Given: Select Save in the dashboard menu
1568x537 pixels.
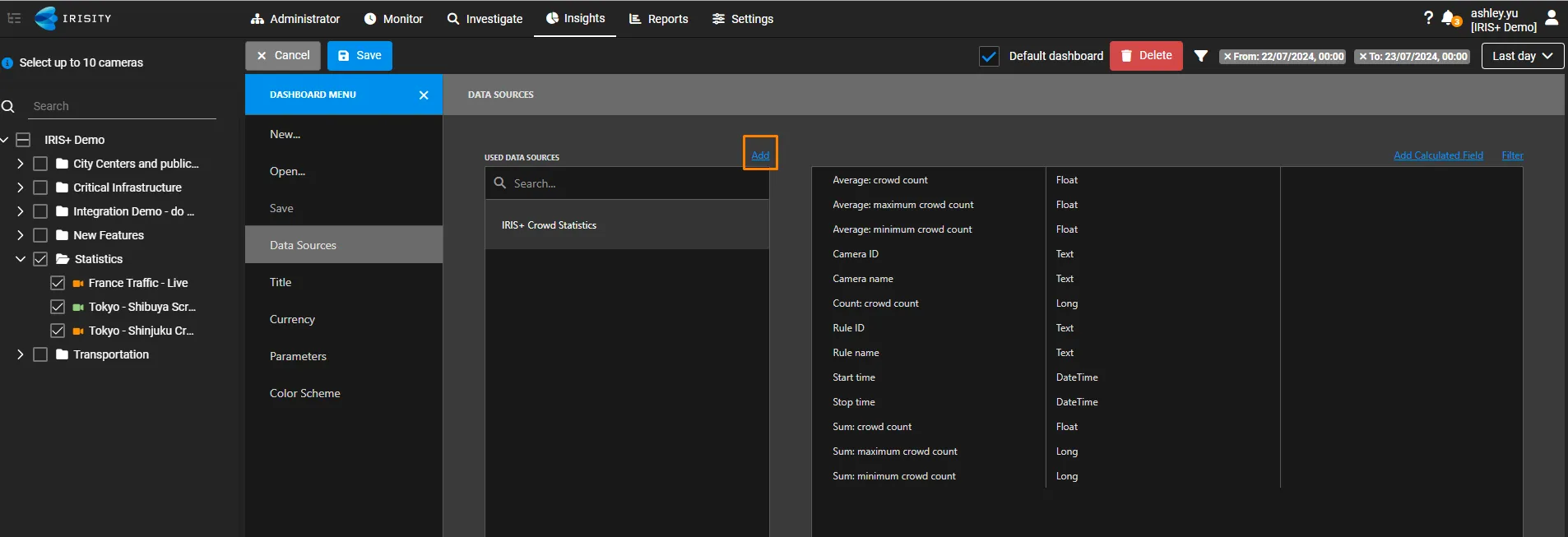Looking at the screenshot, I should coord(344,208).
